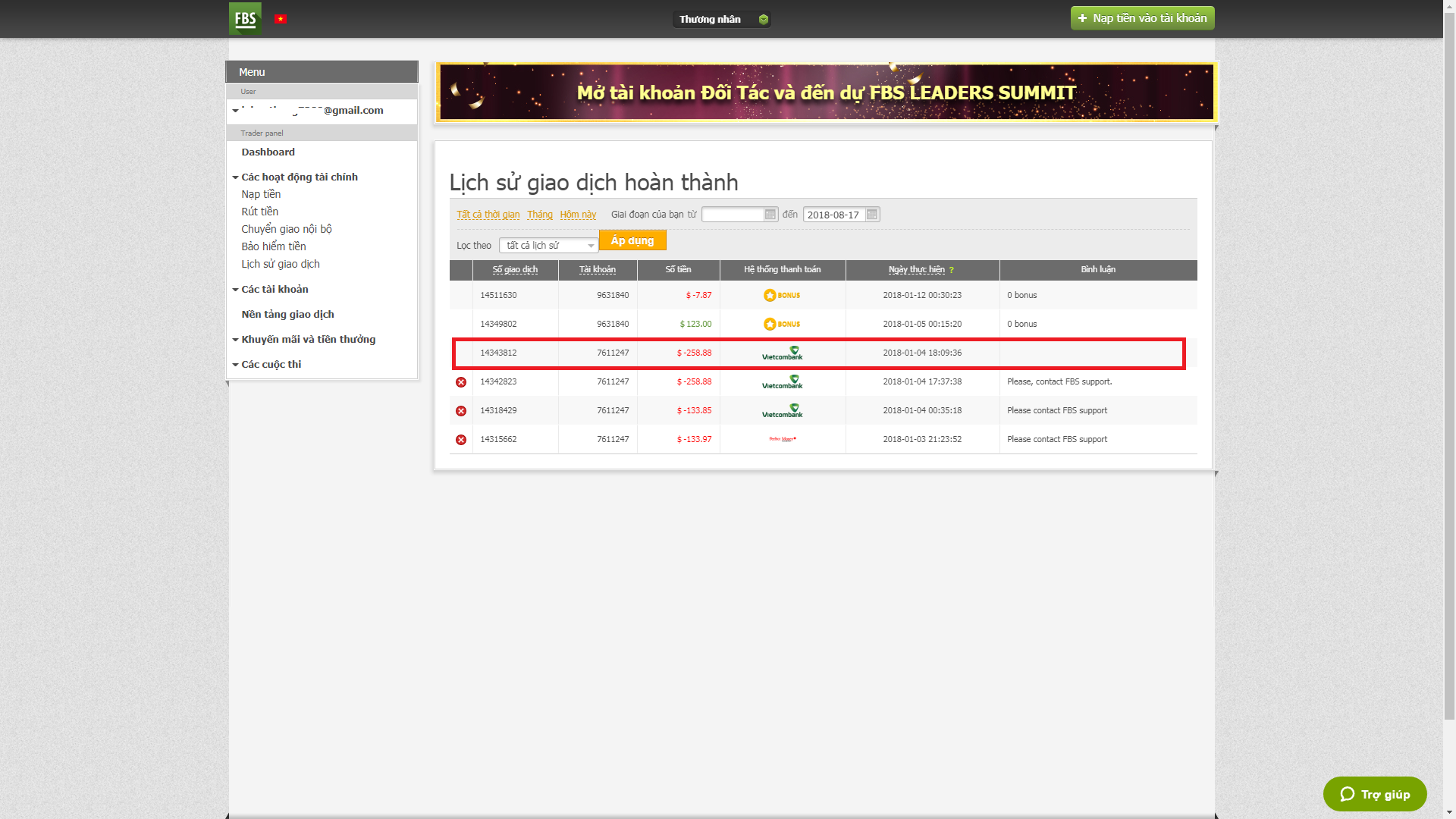Click the 'Áp dụng' apply button
This screenshot has width=1456, height=819.
coord(632,240)
